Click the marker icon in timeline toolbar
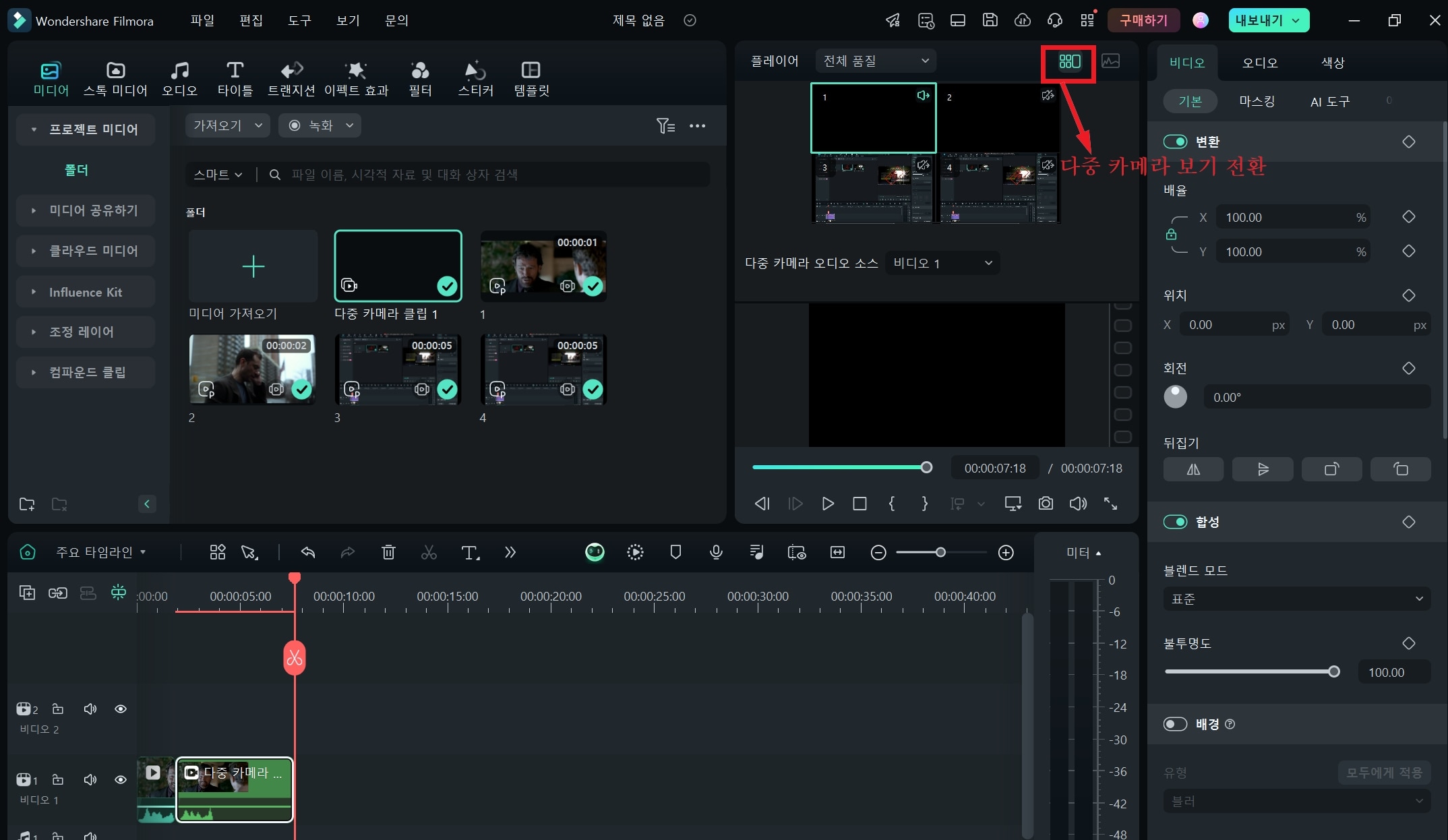This screenshot has width=1448, height=840. pyautogui.click(x=675, y=553)
